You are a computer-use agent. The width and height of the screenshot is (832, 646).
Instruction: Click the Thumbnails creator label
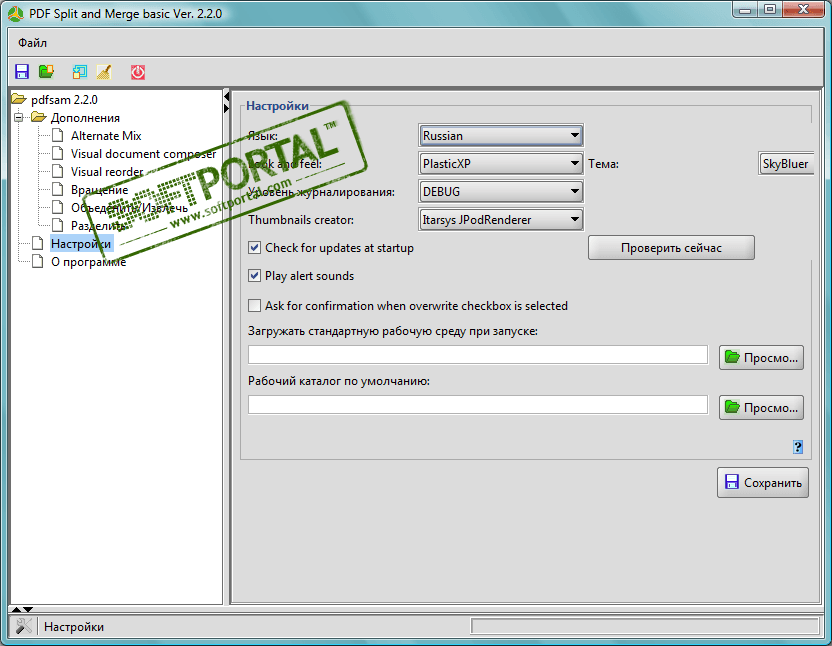click(301, 220)
